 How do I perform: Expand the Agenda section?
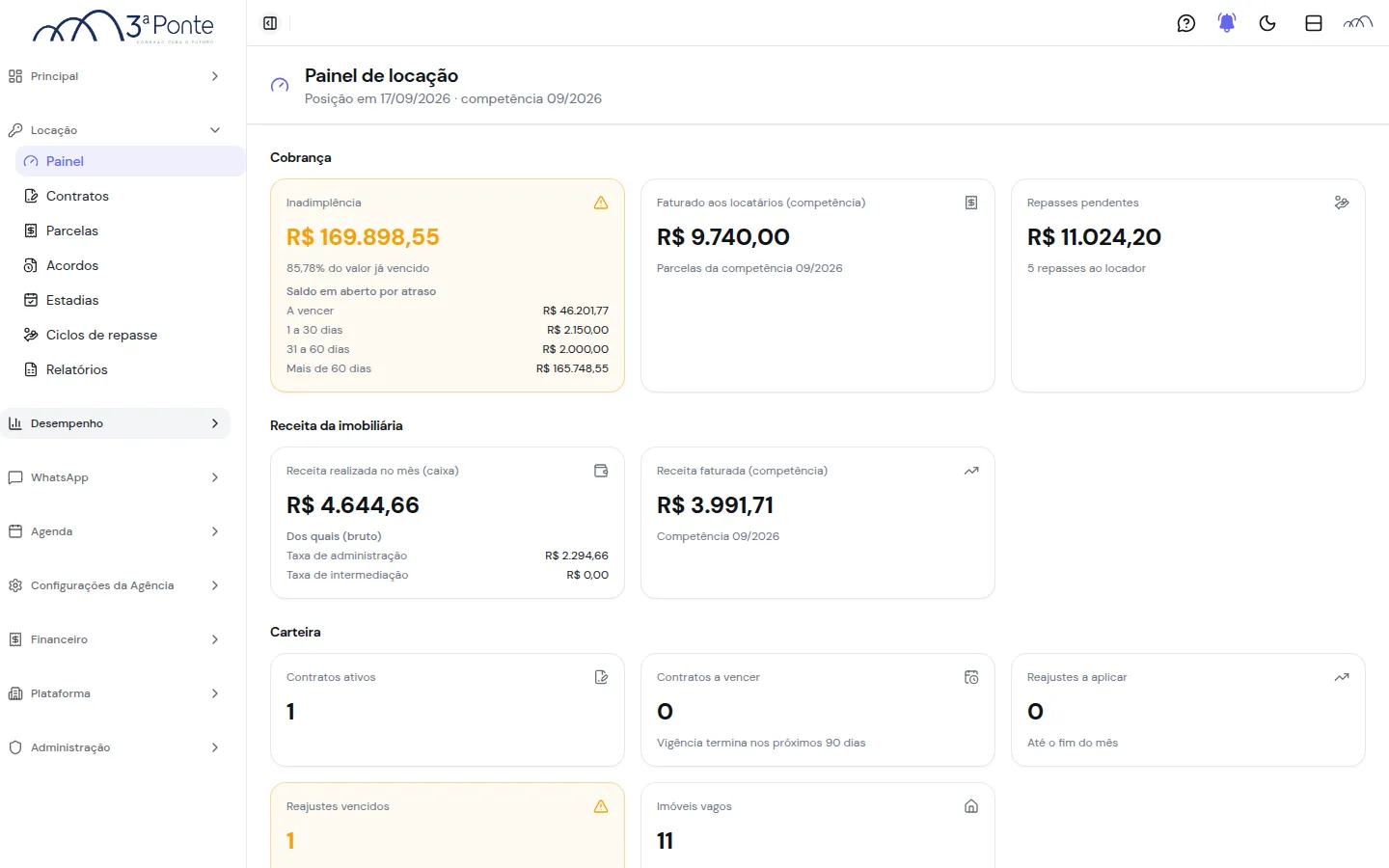(x=116, y=531)
